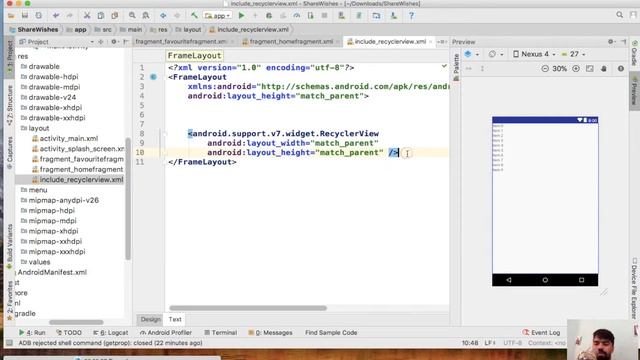The height and width of the screenshot is (360, 640).
Task: Open the Run tool window
Action: (x=32, y=333)
